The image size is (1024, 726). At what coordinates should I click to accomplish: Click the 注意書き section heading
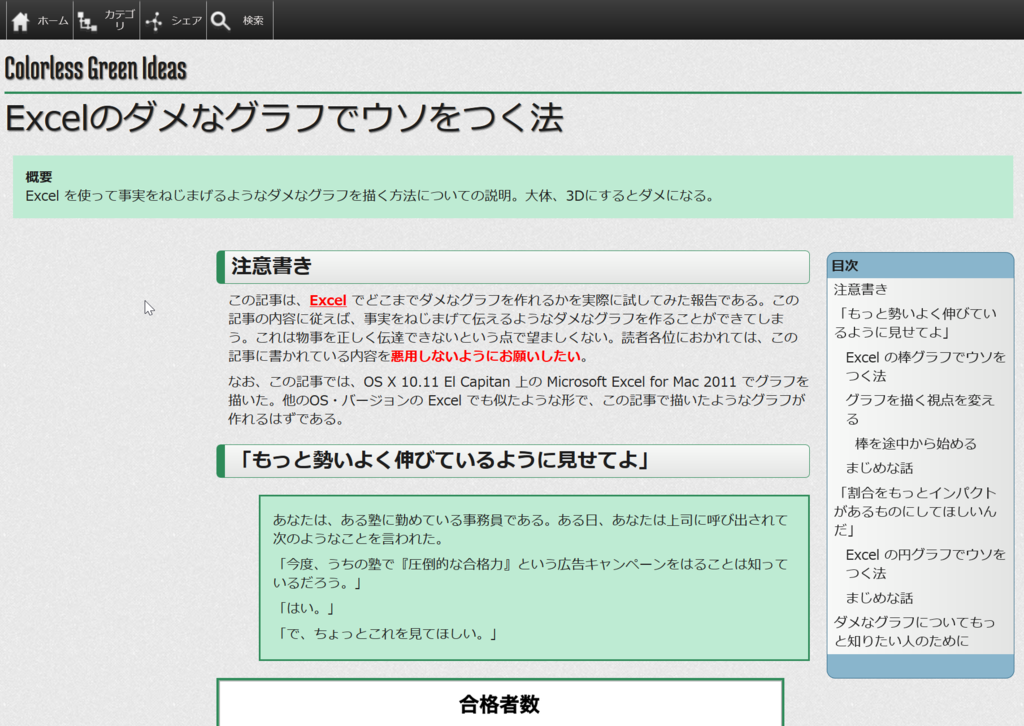point(271,266)
